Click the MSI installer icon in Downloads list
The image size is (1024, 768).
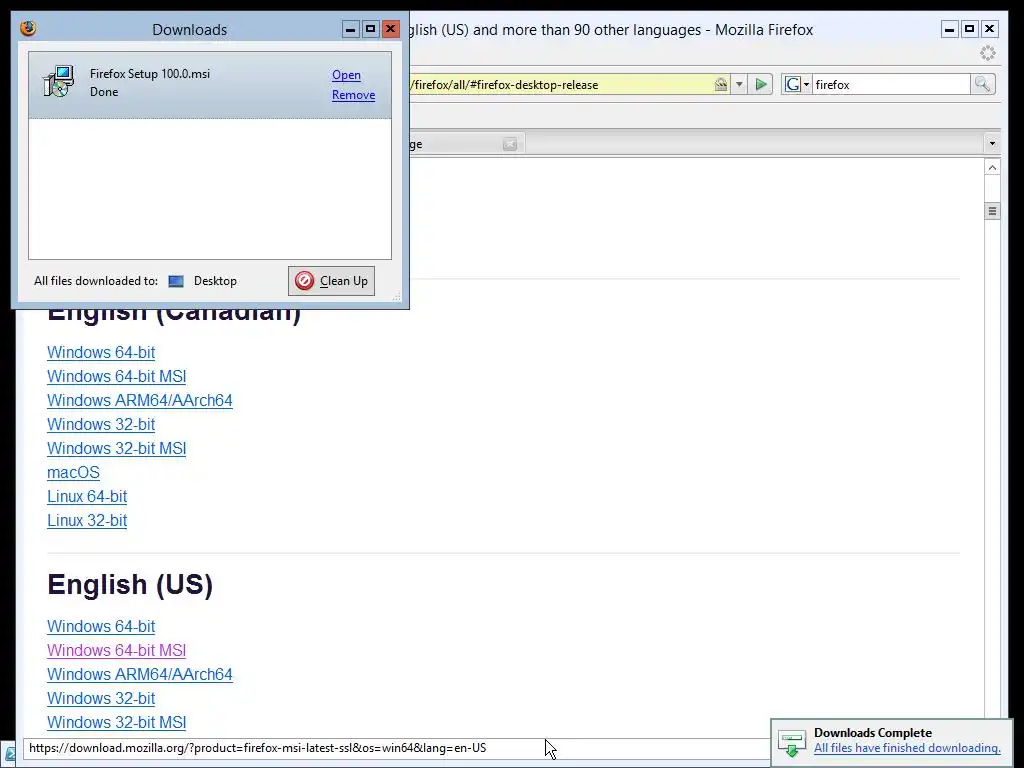[58, 82]
